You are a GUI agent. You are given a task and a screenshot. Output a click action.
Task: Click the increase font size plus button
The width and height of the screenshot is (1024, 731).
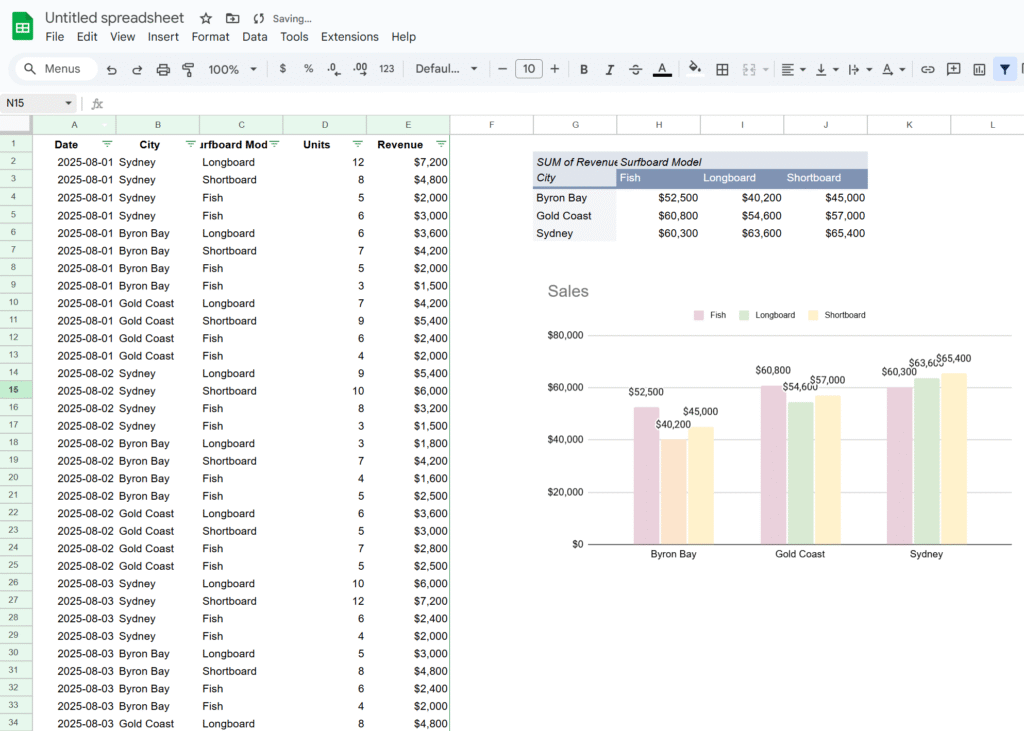[x=555, y=69]
